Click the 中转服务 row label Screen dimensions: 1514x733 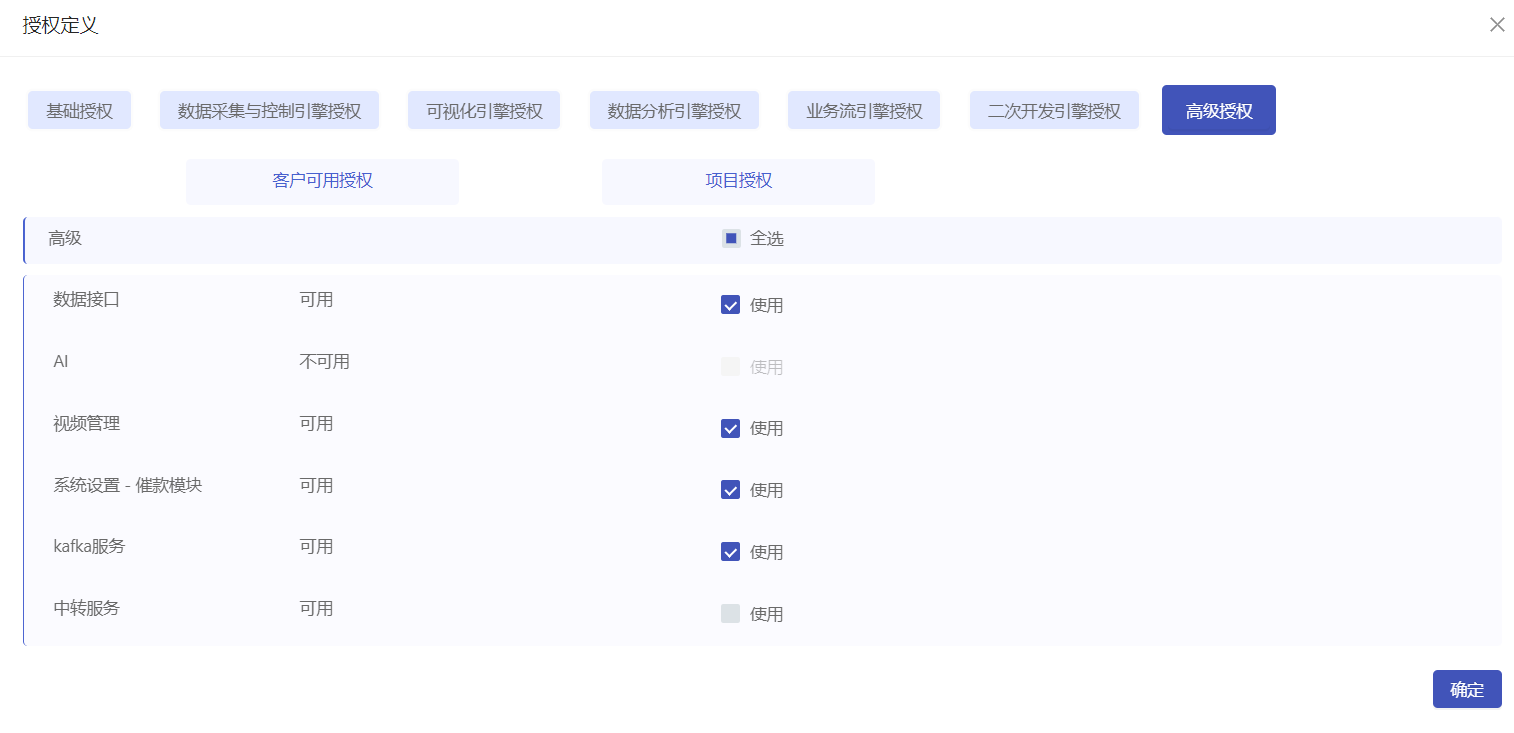coord(86,608)
